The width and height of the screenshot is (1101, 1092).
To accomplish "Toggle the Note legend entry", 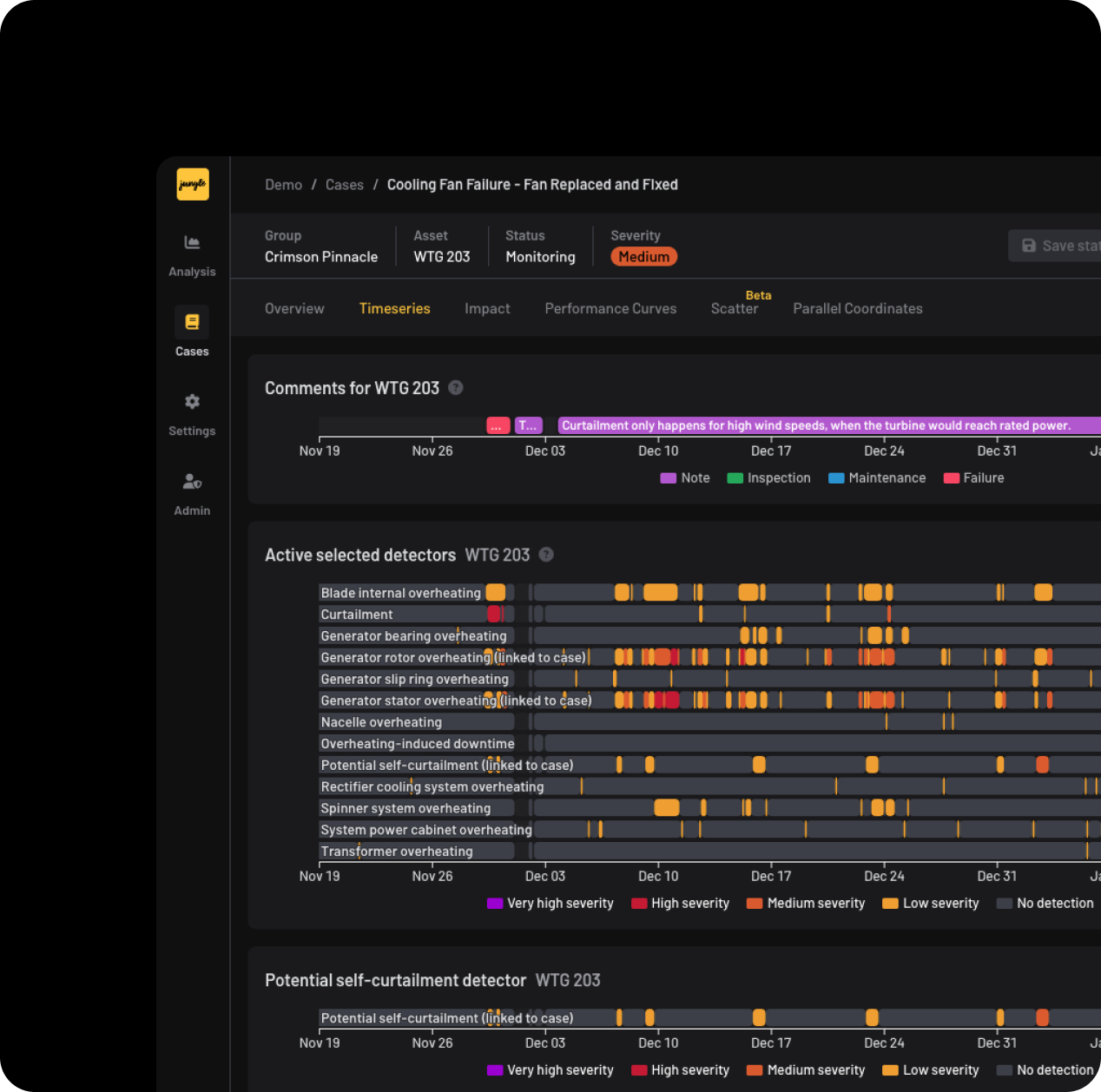I will pos(685,478).
